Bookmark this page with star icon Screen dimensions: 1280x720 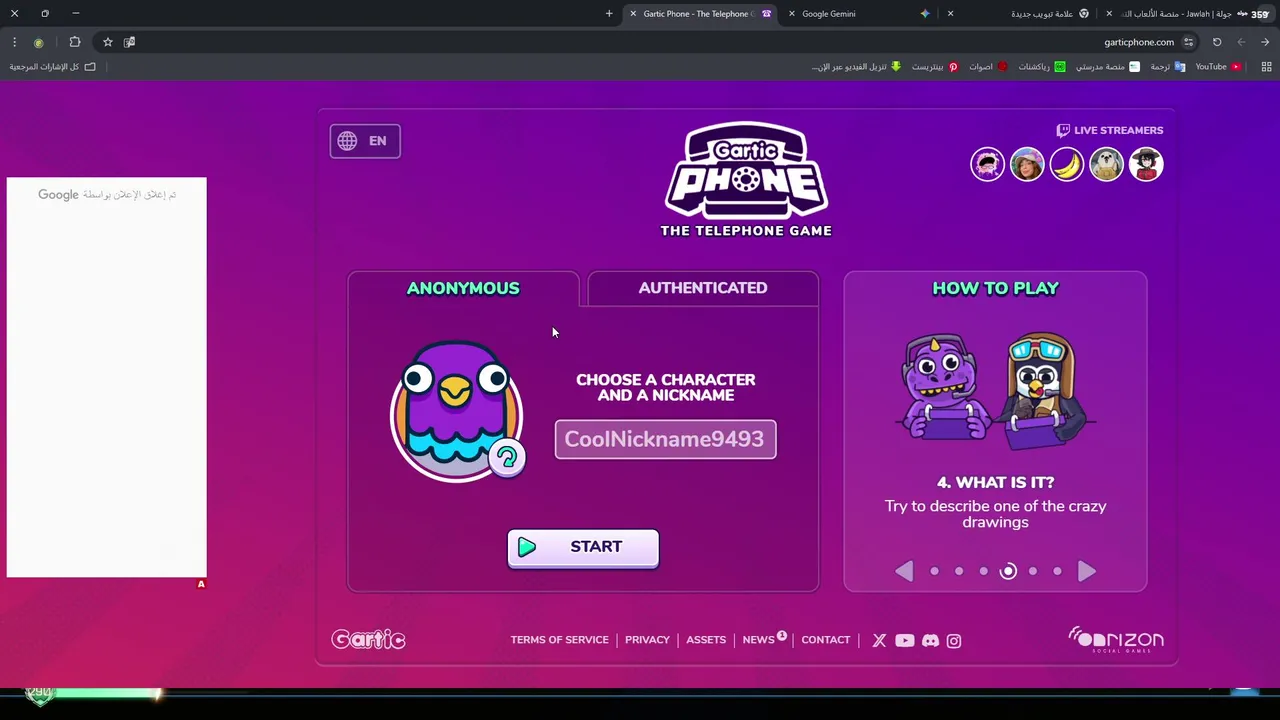[x=108, y=42]
